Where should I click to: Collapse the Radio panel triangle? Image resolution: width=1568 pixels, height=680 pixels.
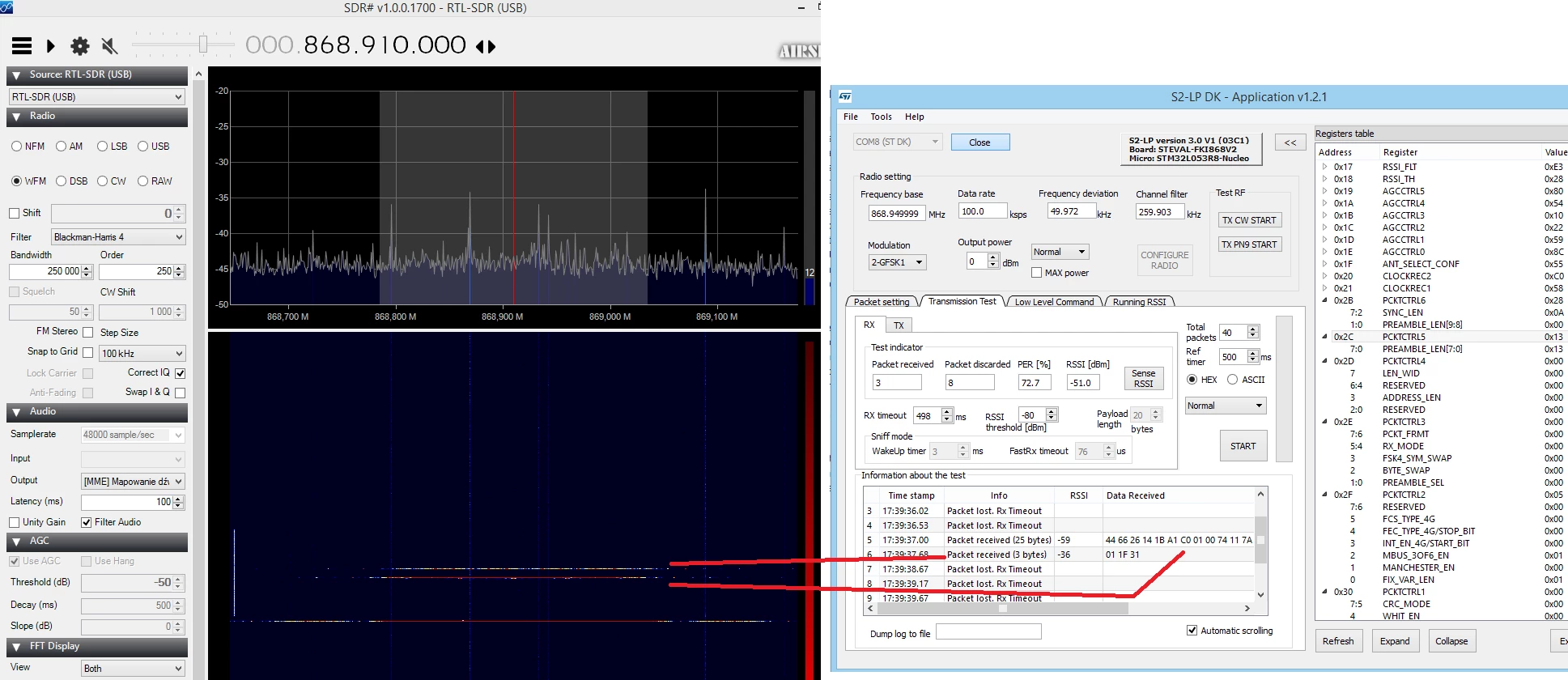[x=16, y=117]
